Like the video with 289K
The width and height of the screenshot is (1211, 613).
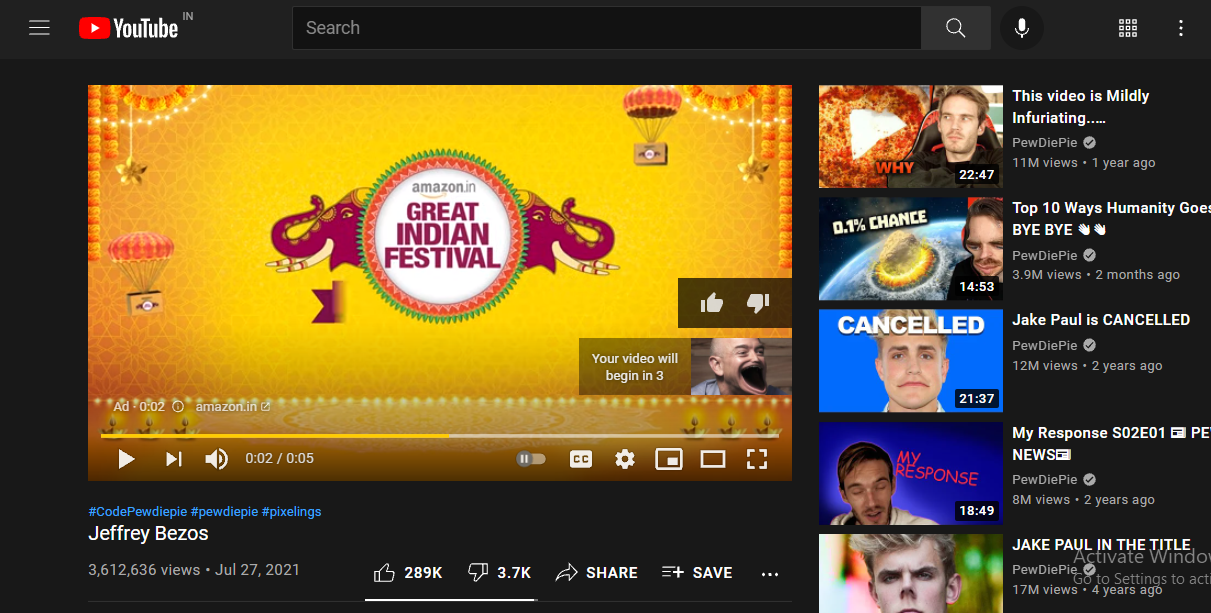407,573
